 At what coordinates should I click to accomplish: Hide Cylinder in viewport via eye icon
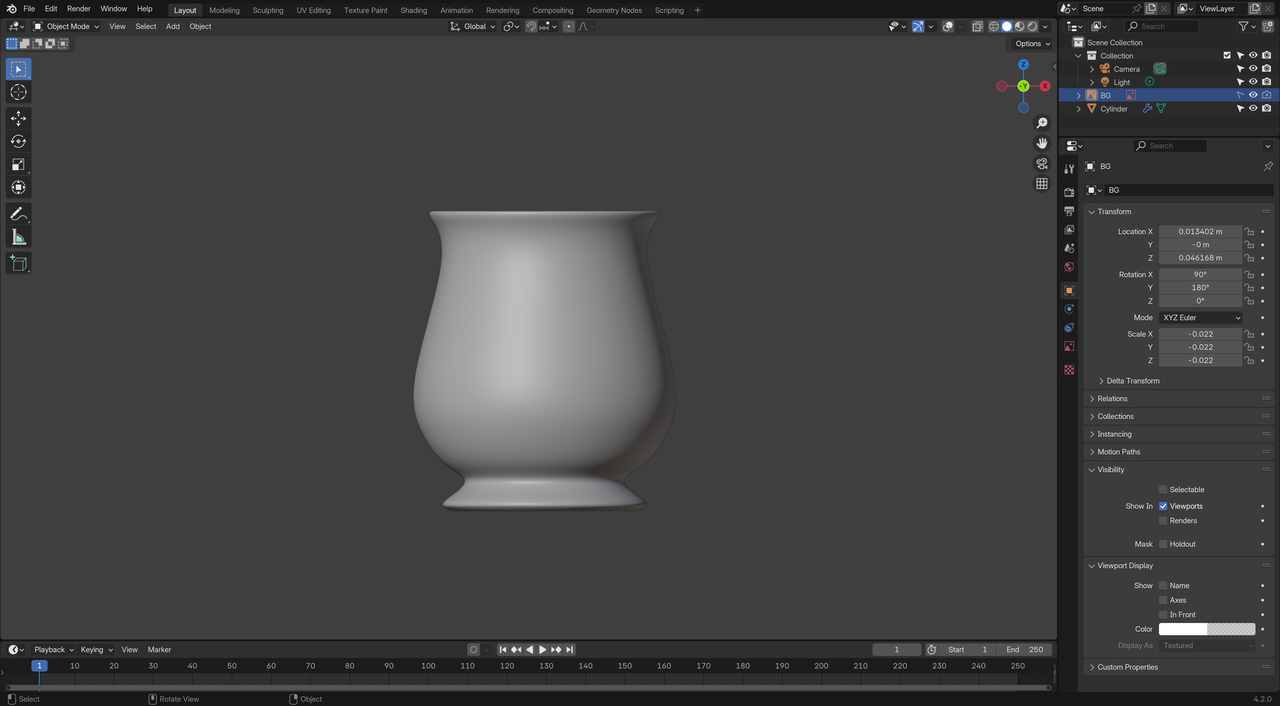1253,108
